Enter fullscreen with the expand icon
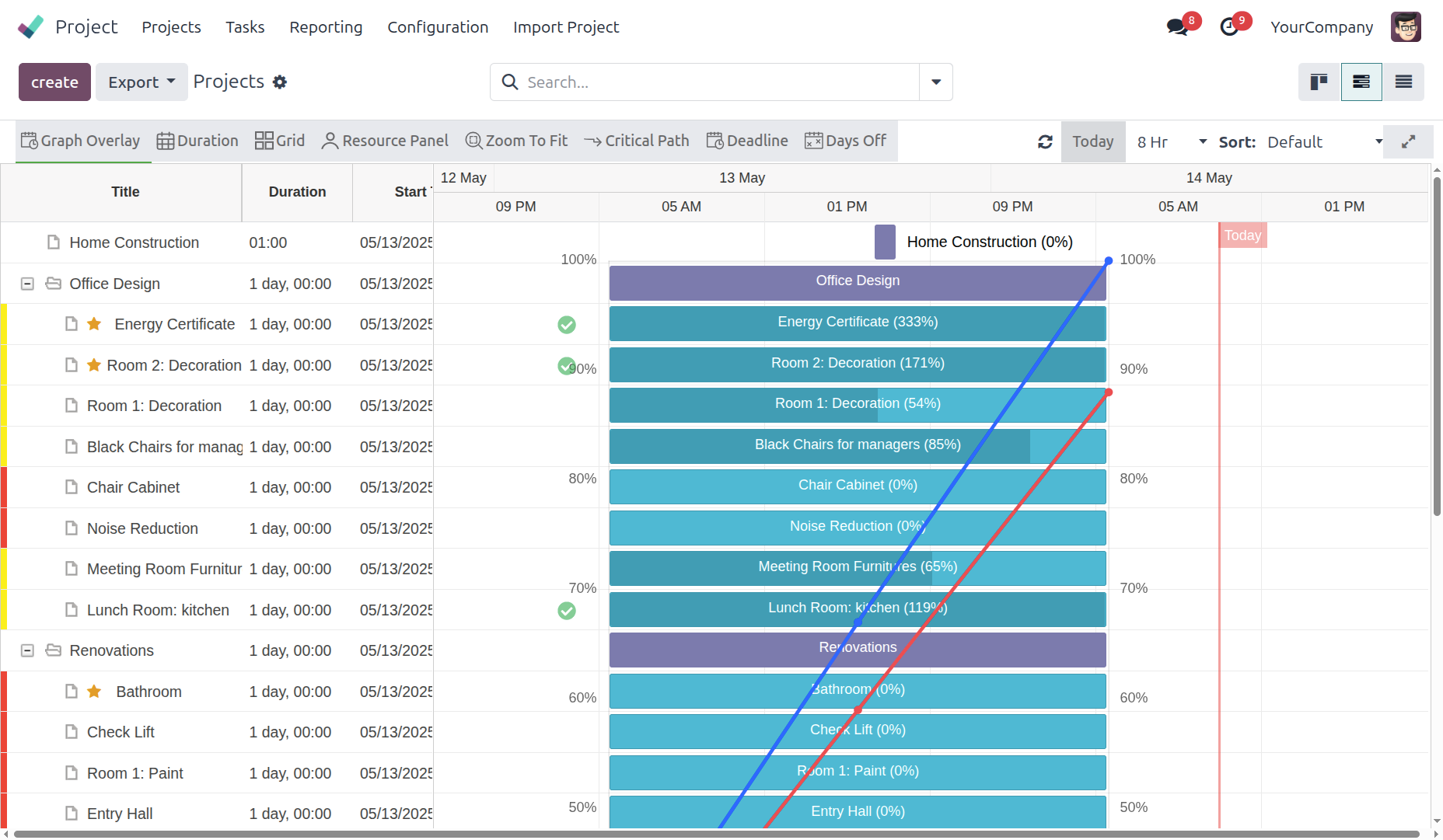Screen dimensions: 1443x840 pos(1408,141)
